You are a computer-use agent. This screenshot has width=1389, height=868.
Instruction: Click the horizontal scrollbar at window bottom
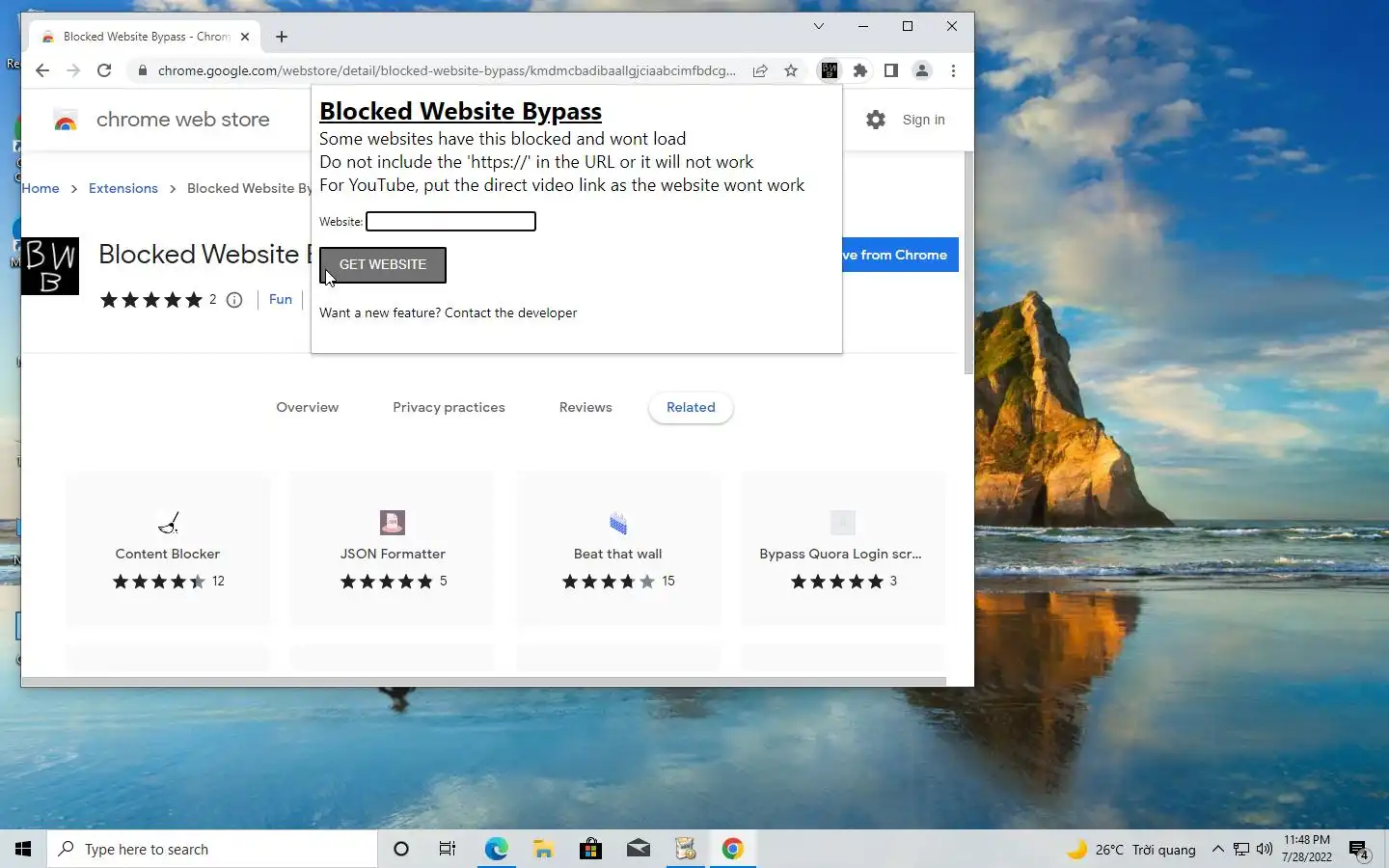pos(483,682)
